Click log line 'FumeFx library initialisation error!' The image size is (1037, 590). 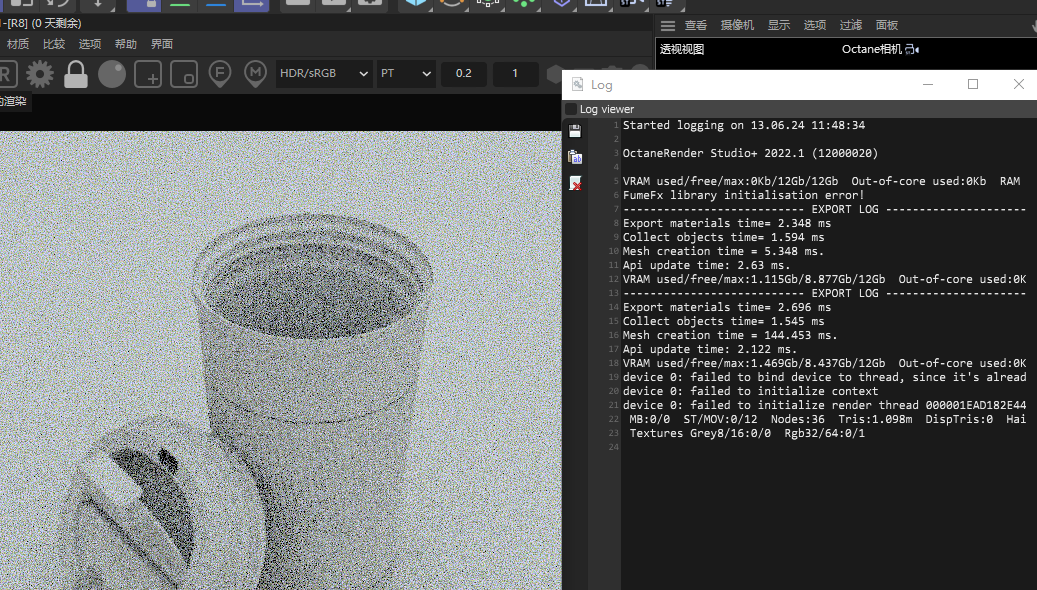743,195
